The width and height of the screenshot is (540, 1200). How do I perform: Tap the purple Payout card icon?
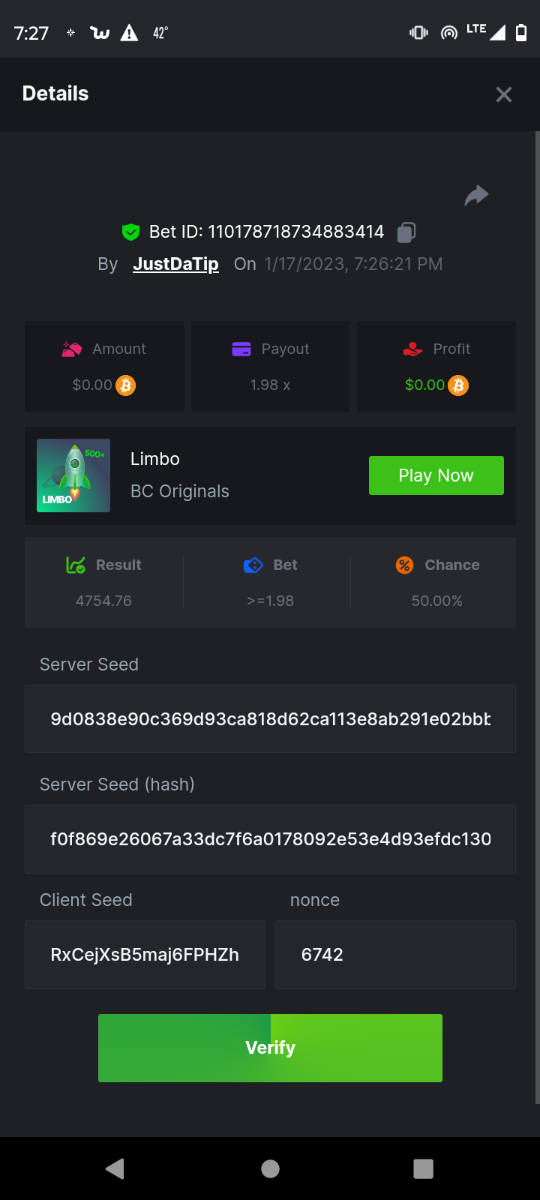click(241, 349)
